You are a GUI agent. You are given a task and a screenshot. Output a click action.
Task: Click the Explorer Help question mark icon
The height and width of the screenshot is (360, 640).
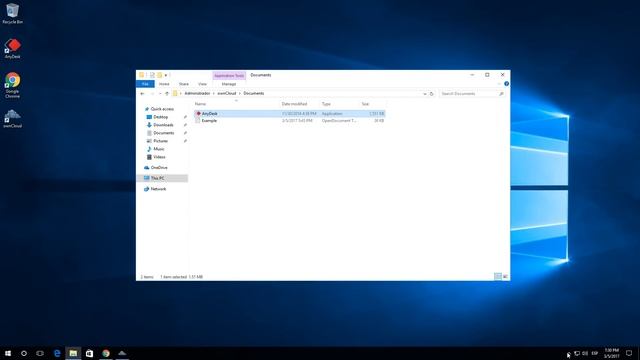pos(506,84)
